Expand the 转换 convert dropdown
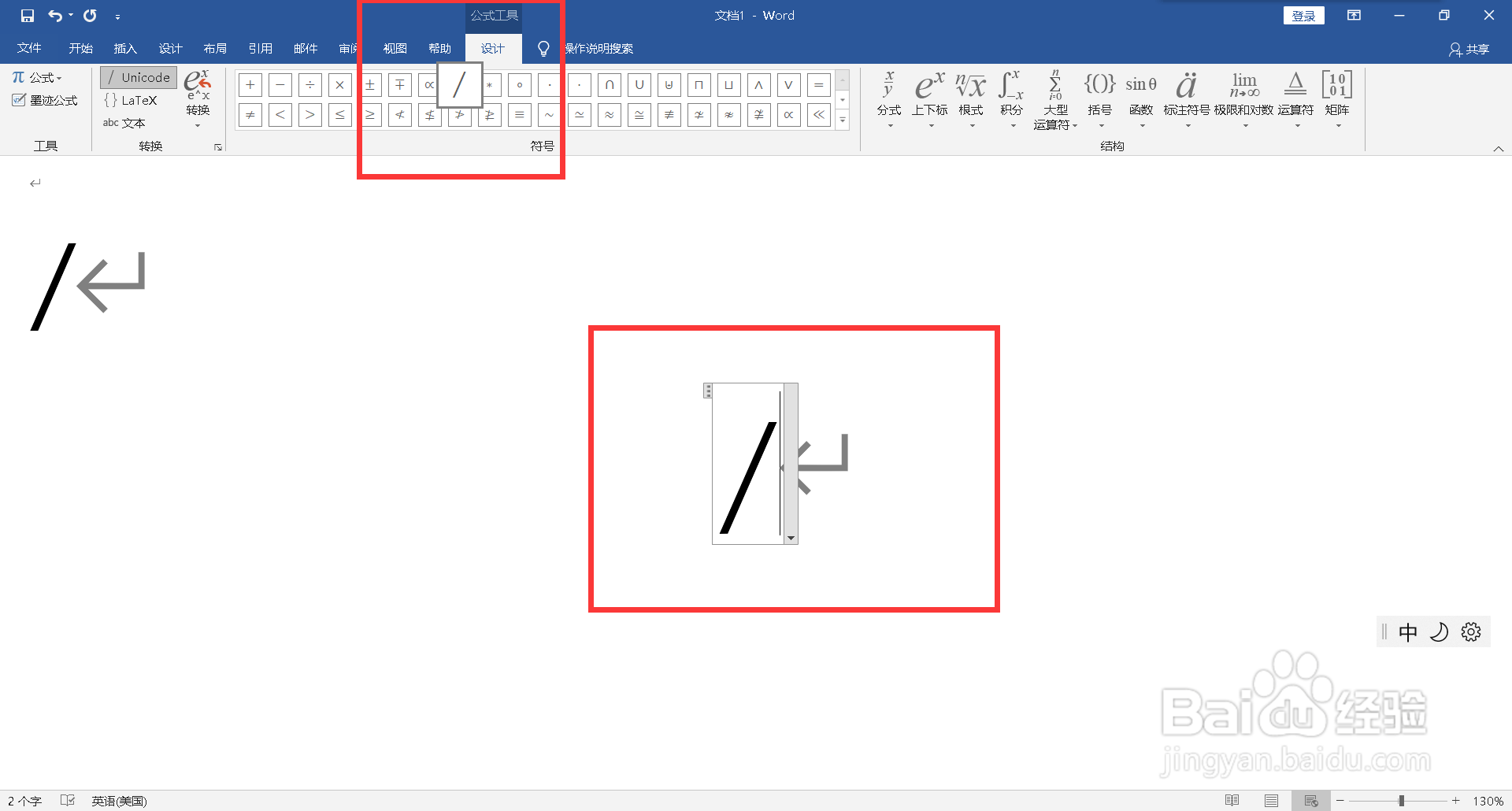Screen dimensions: 1512x811 click(x=198, y=101)
